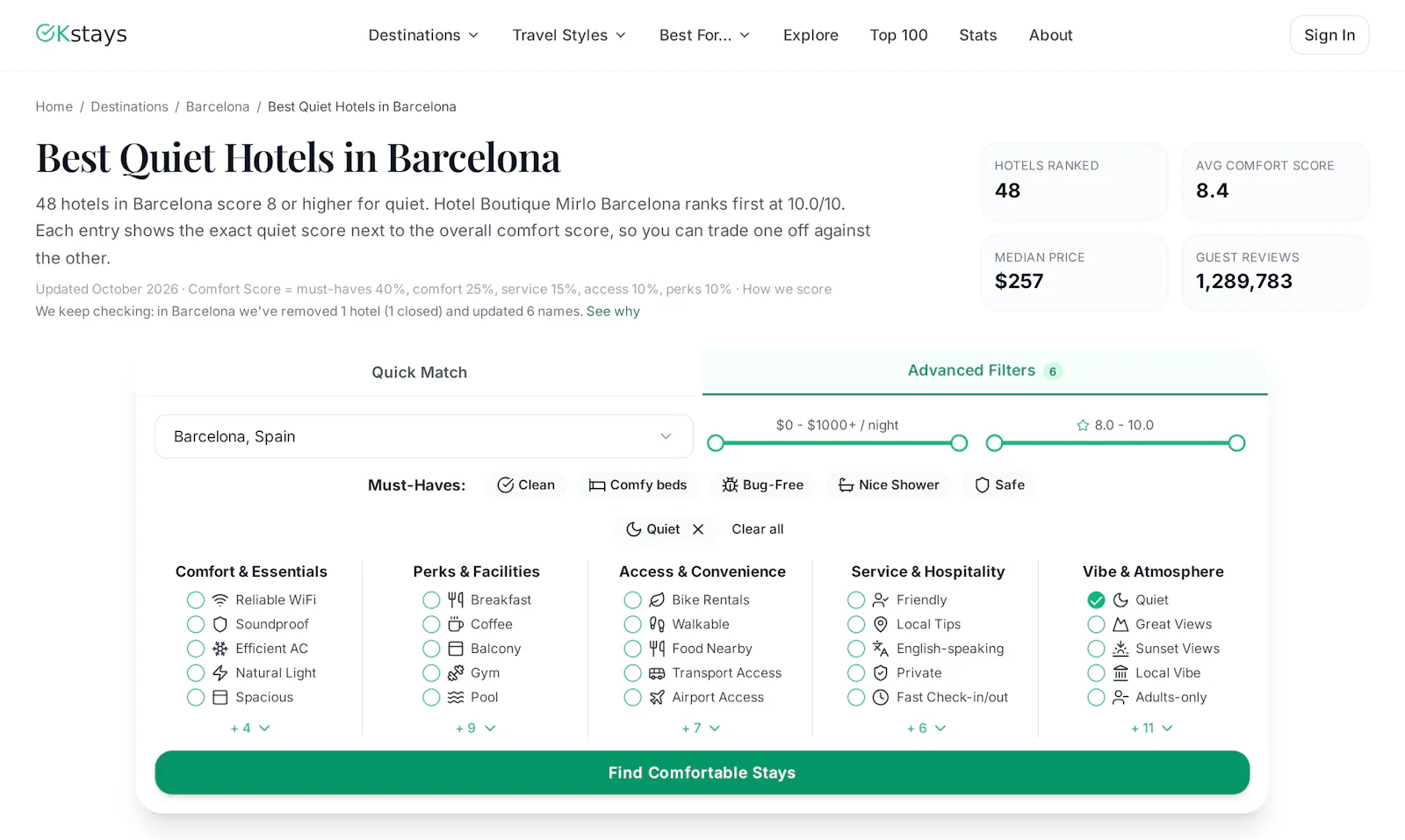Click the dumbbell icon beside Gym
This screenshot has width=1405, height=840.
point(456,673)
